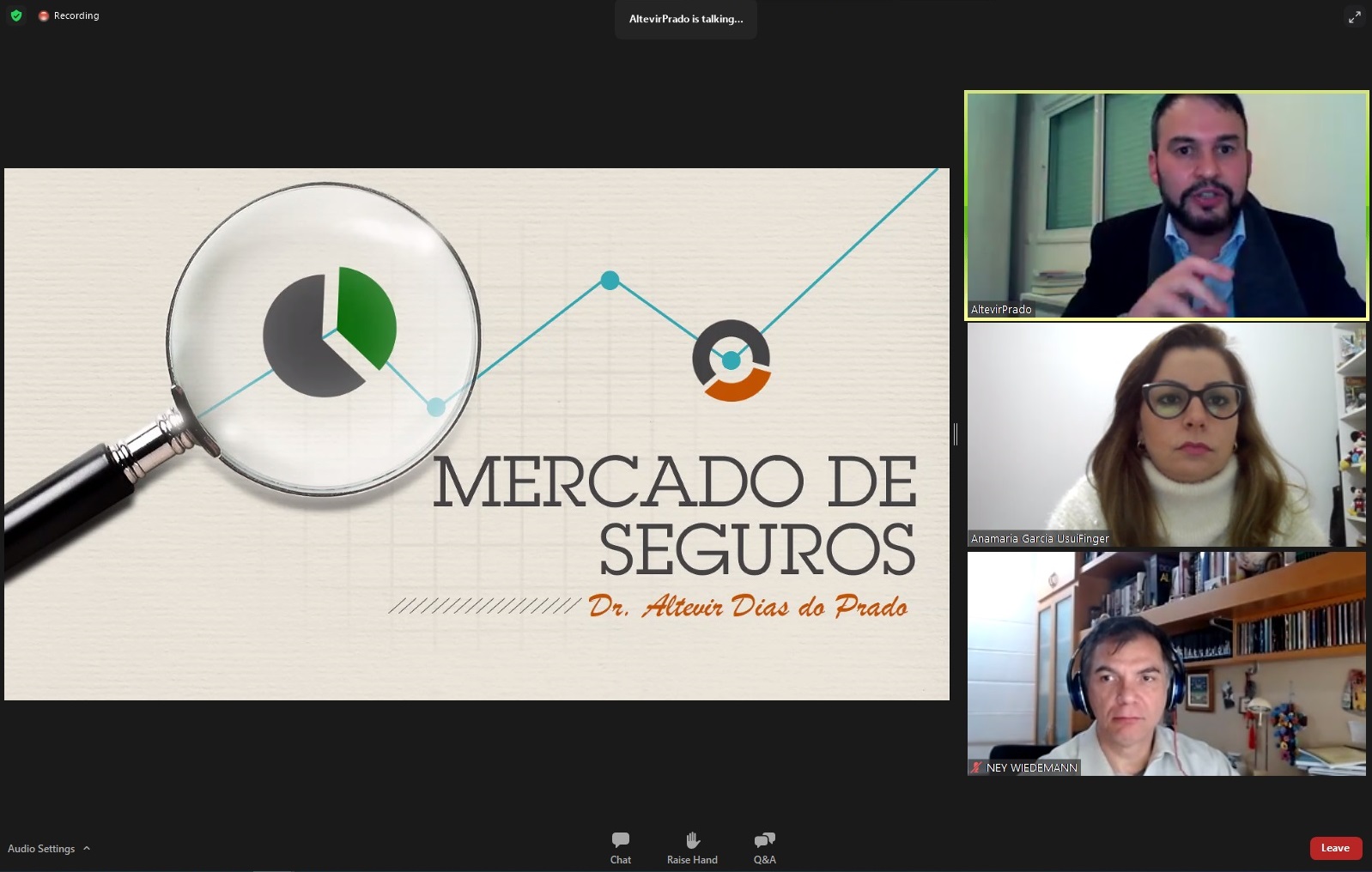The image size is (1372, 872).
Task: Click the NEY WIEDEMANN name text
Action: coord(1031,767)
